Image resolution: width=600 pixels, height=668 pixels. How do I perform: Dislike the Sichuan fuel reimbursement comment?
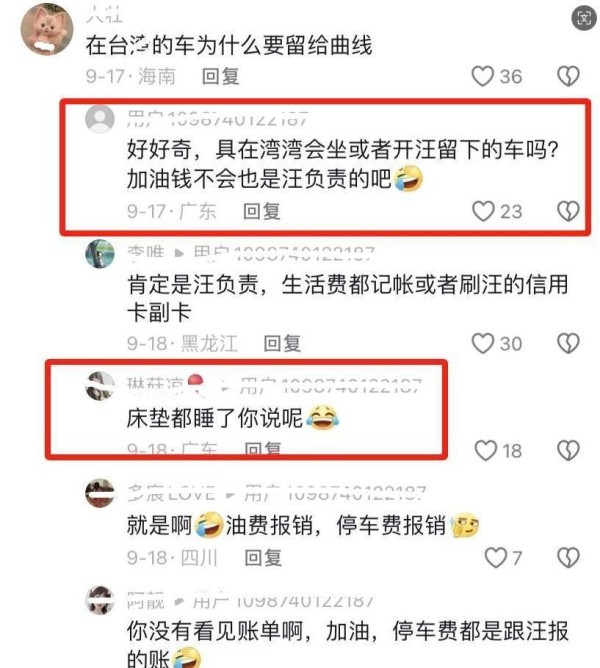click(568, 558)
